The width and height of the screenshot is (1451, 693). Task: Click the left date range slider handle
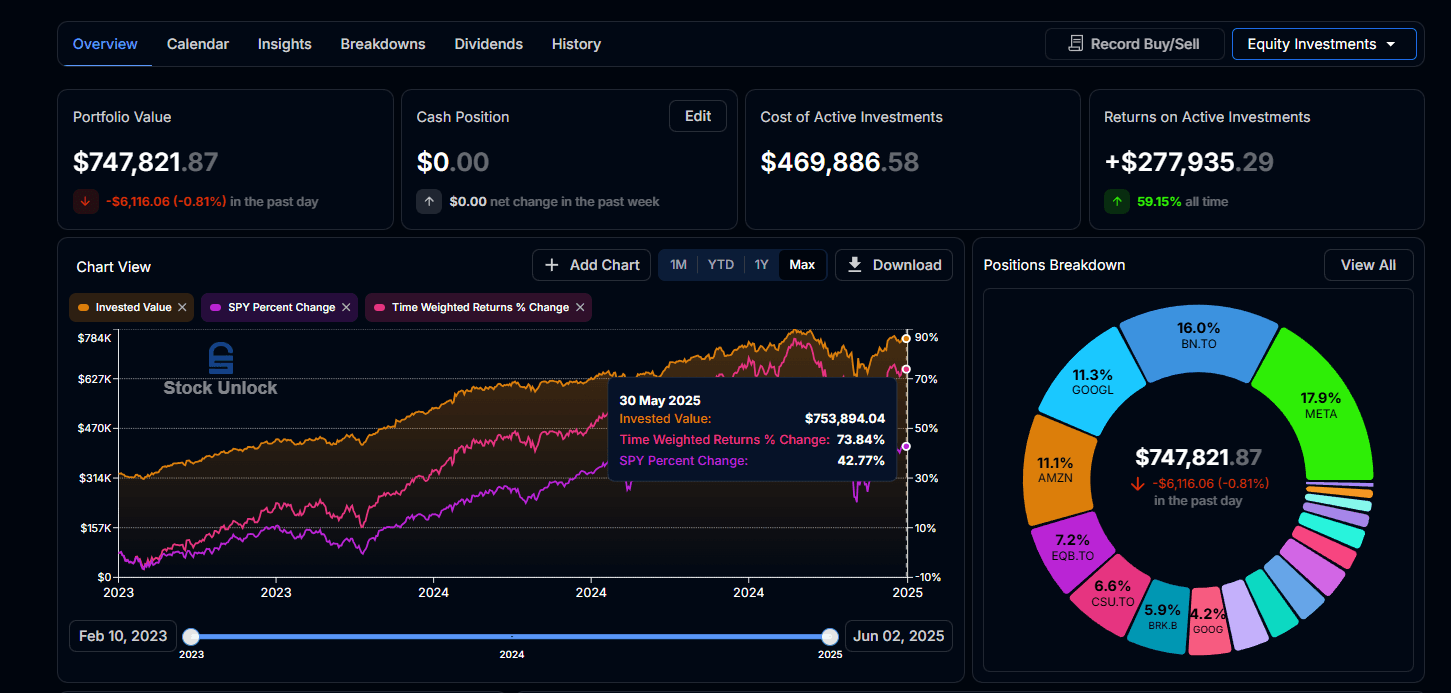pos(191,636)
